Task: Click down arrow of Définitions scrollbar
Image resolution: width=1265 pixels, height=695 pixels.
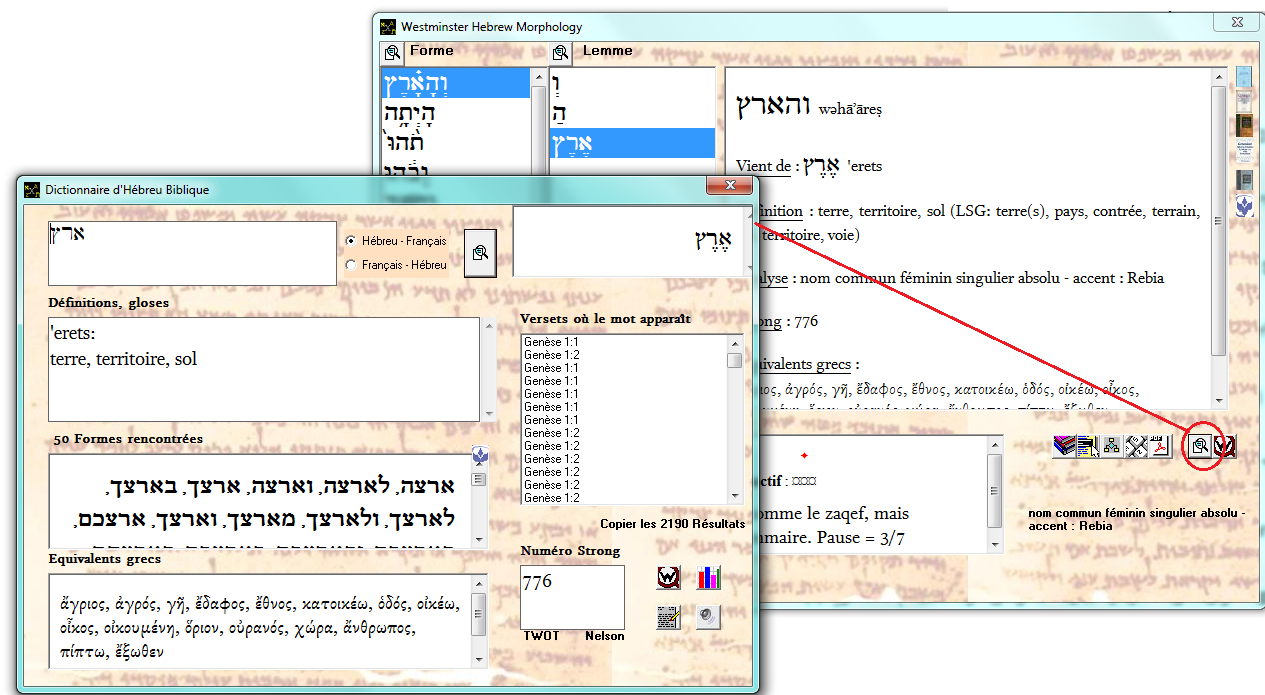Action: (489, 413)
